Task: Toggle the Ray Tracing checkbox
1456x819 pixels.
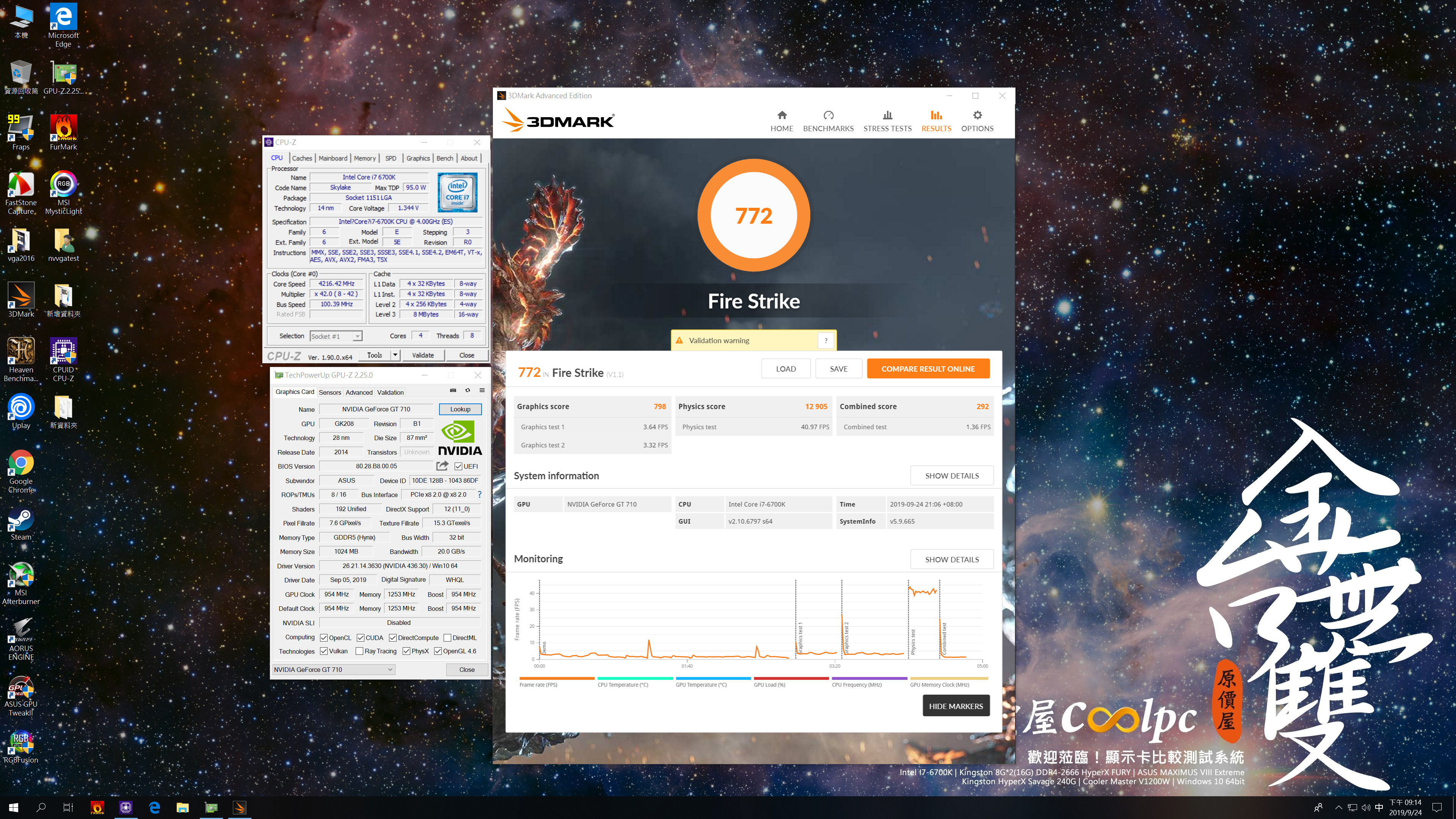Action: coord(359,651)
